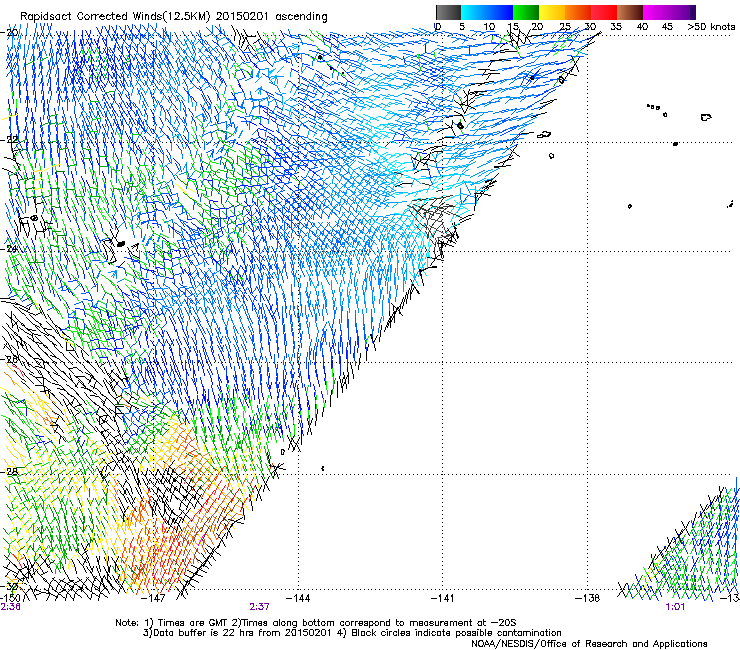Click the red 30–35 knots legend segment
740x650 pixels.
tap(604, 12)
